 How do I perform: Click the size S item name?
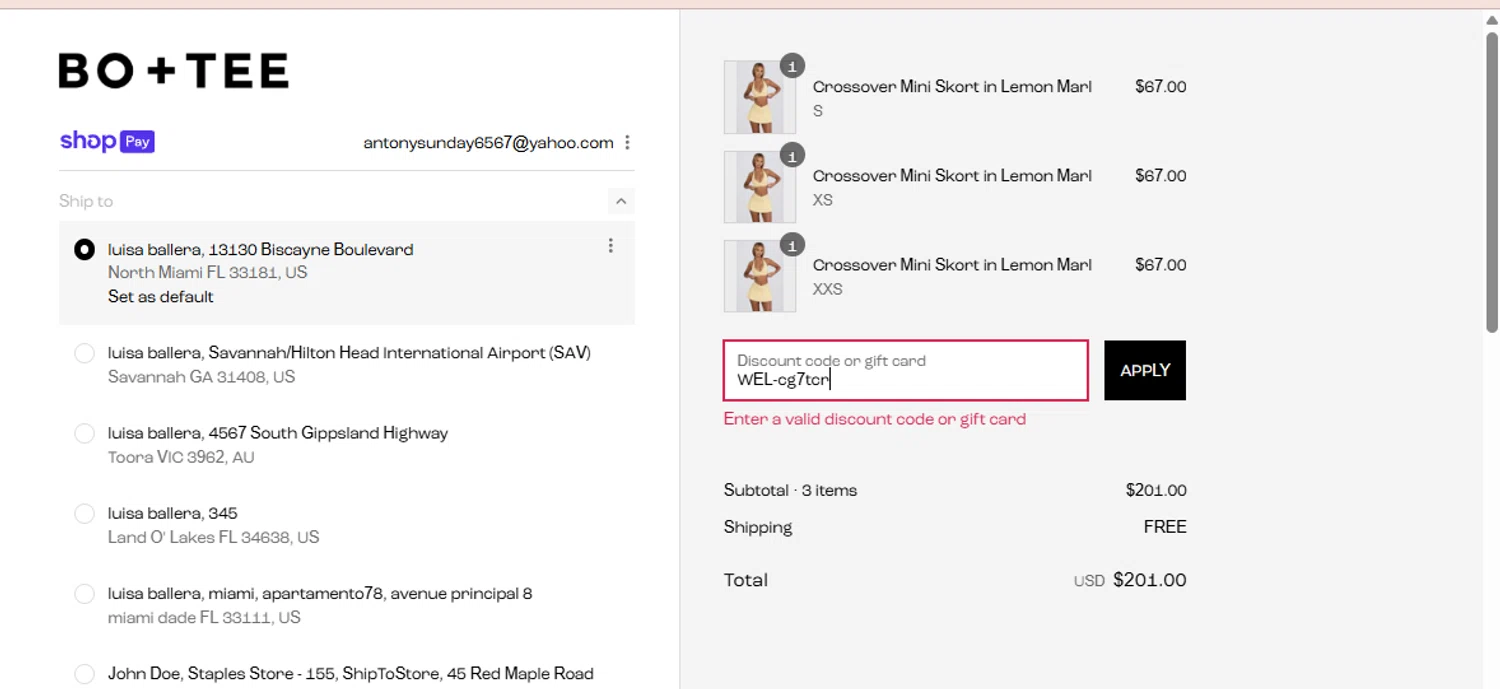[952, 87]
